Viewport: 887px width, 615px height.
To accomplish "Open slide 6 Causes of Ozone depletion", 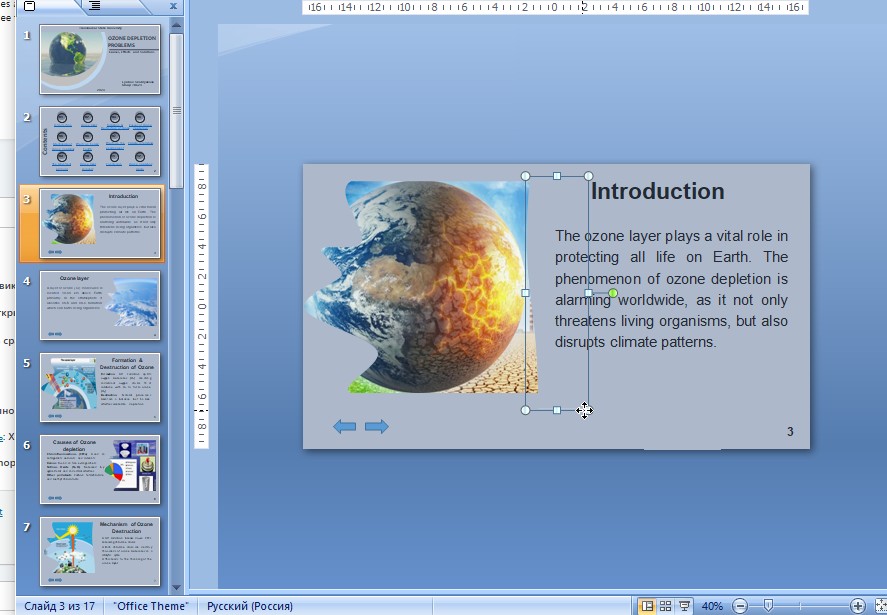I will [x=100, y=470].
